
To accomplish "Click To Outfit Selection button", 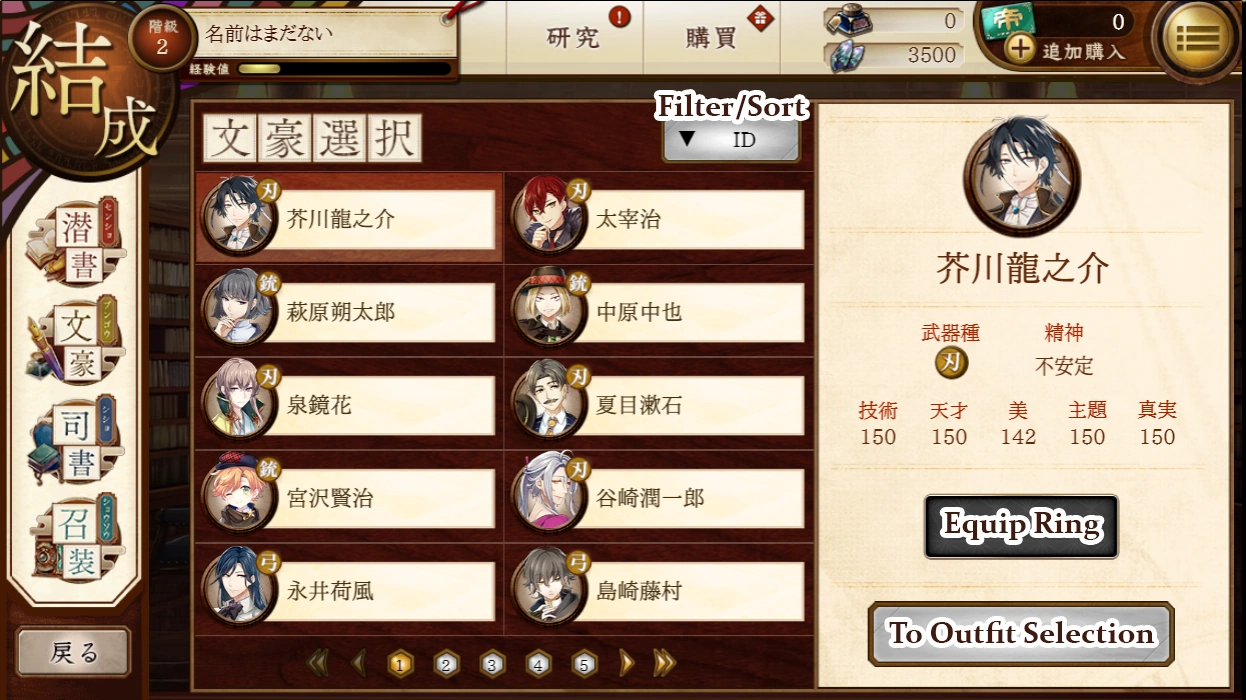I will point(1021,633).
